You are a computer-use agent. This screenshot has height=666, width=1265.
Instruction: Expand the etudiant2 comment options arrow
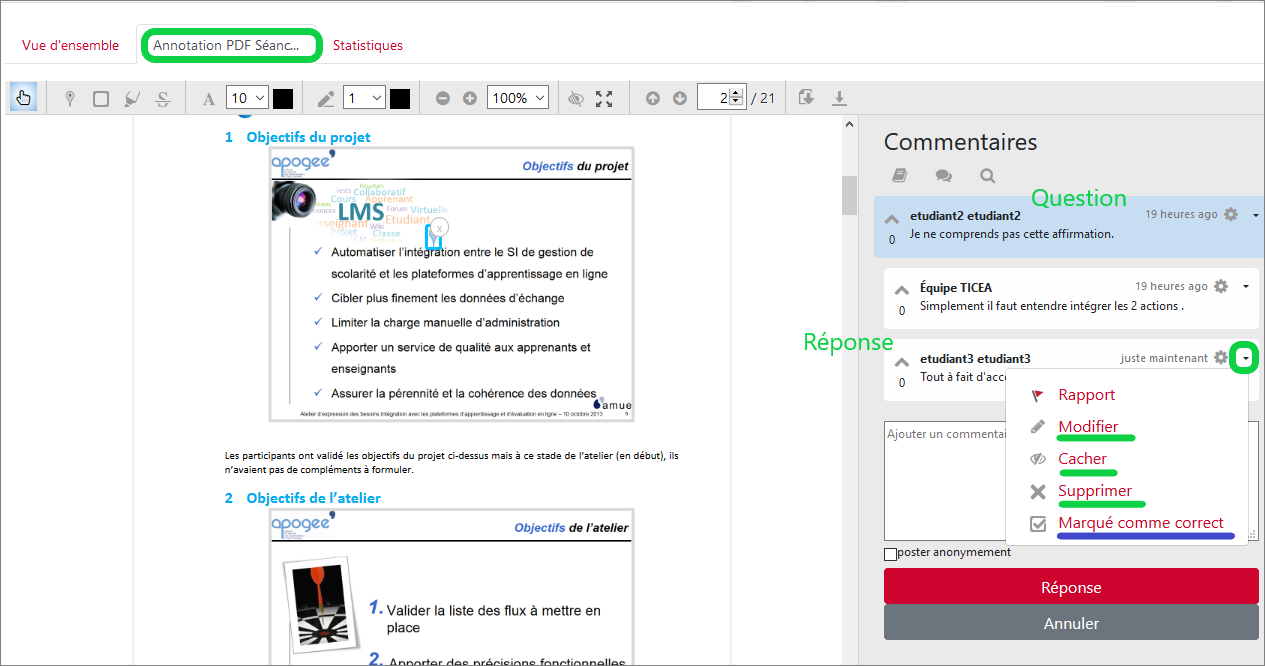click(1256, 215)
